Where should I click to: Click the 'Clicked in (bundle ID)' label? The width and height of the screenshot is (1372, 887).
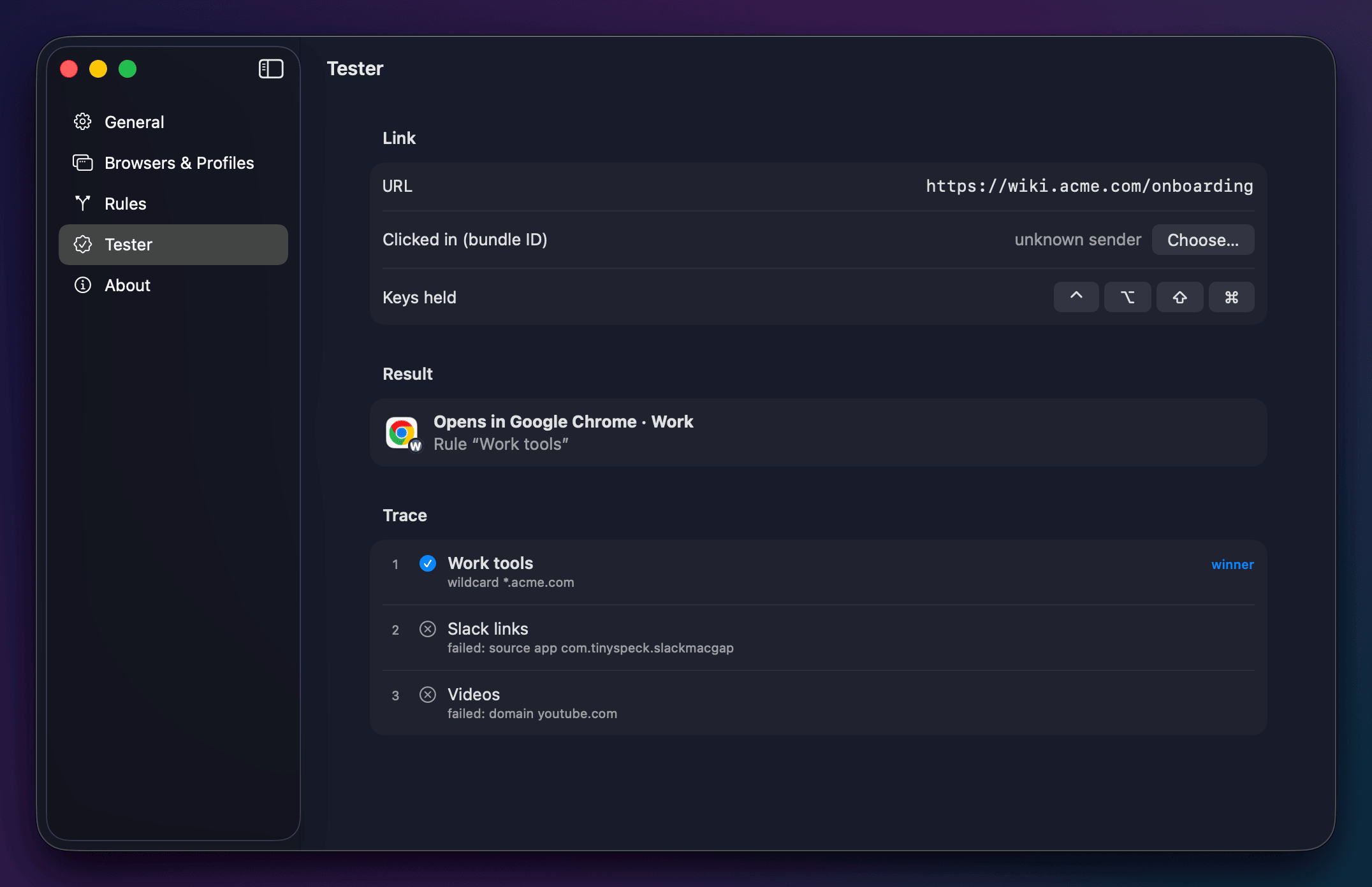pyautogui.click(x=465, y=240)
